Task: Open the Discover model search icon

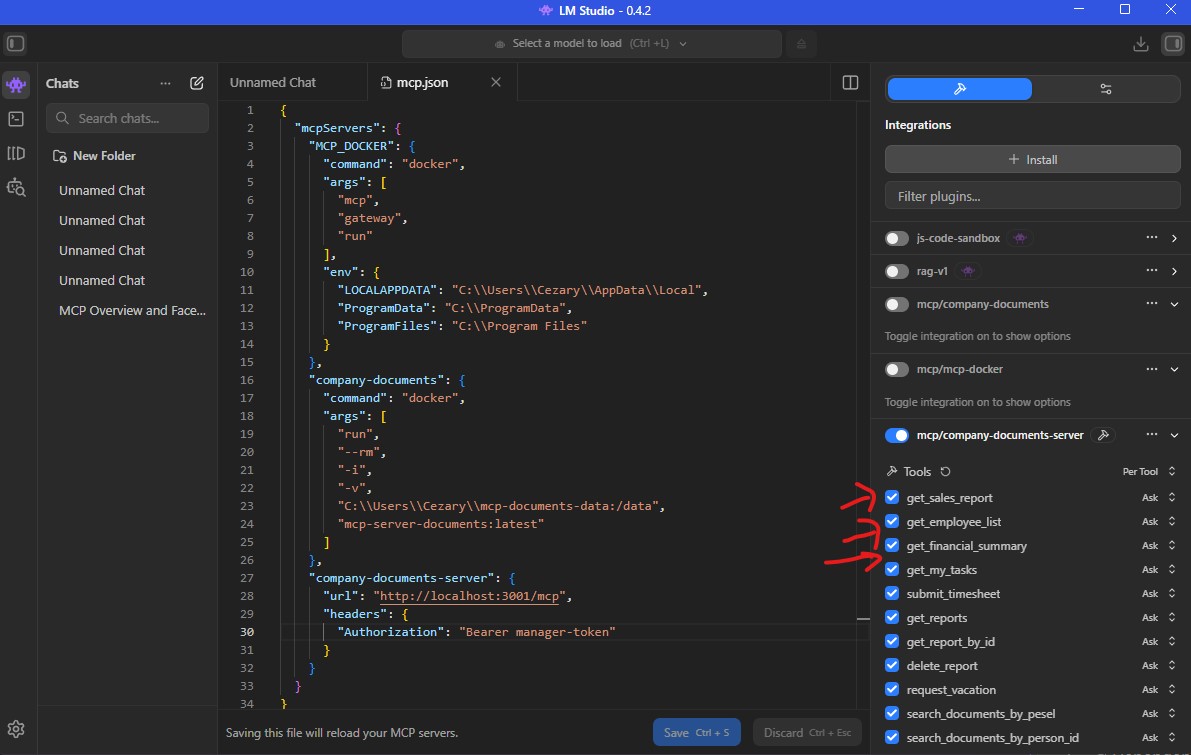Action: click(16, 188)
